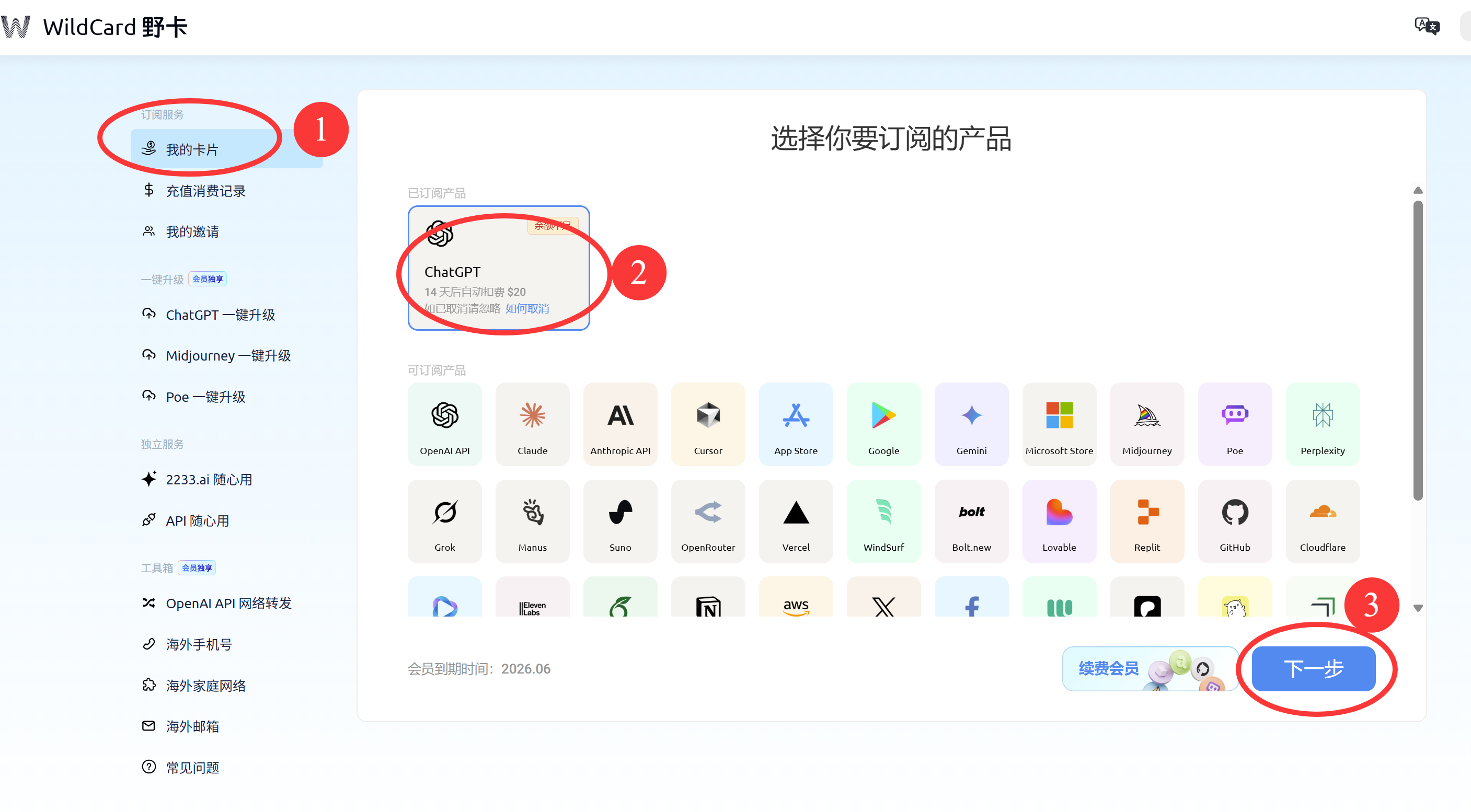This screenshot has height=812, width=1471.
Task: Pick the OpenRouter tile
Action: click(708, 521)
